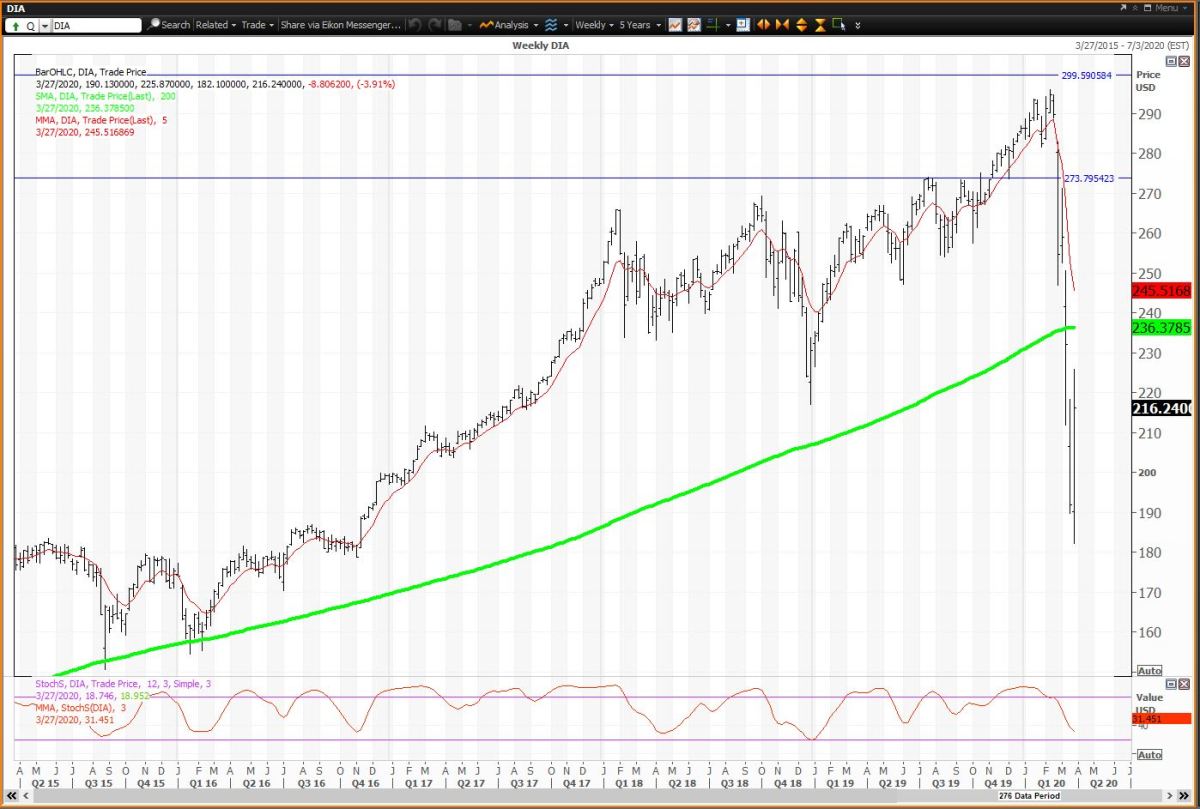Viewport: 1200px width, 809px height.
Task: Click the pop-out arrow icon near Menu
Action: (1123, 8)
